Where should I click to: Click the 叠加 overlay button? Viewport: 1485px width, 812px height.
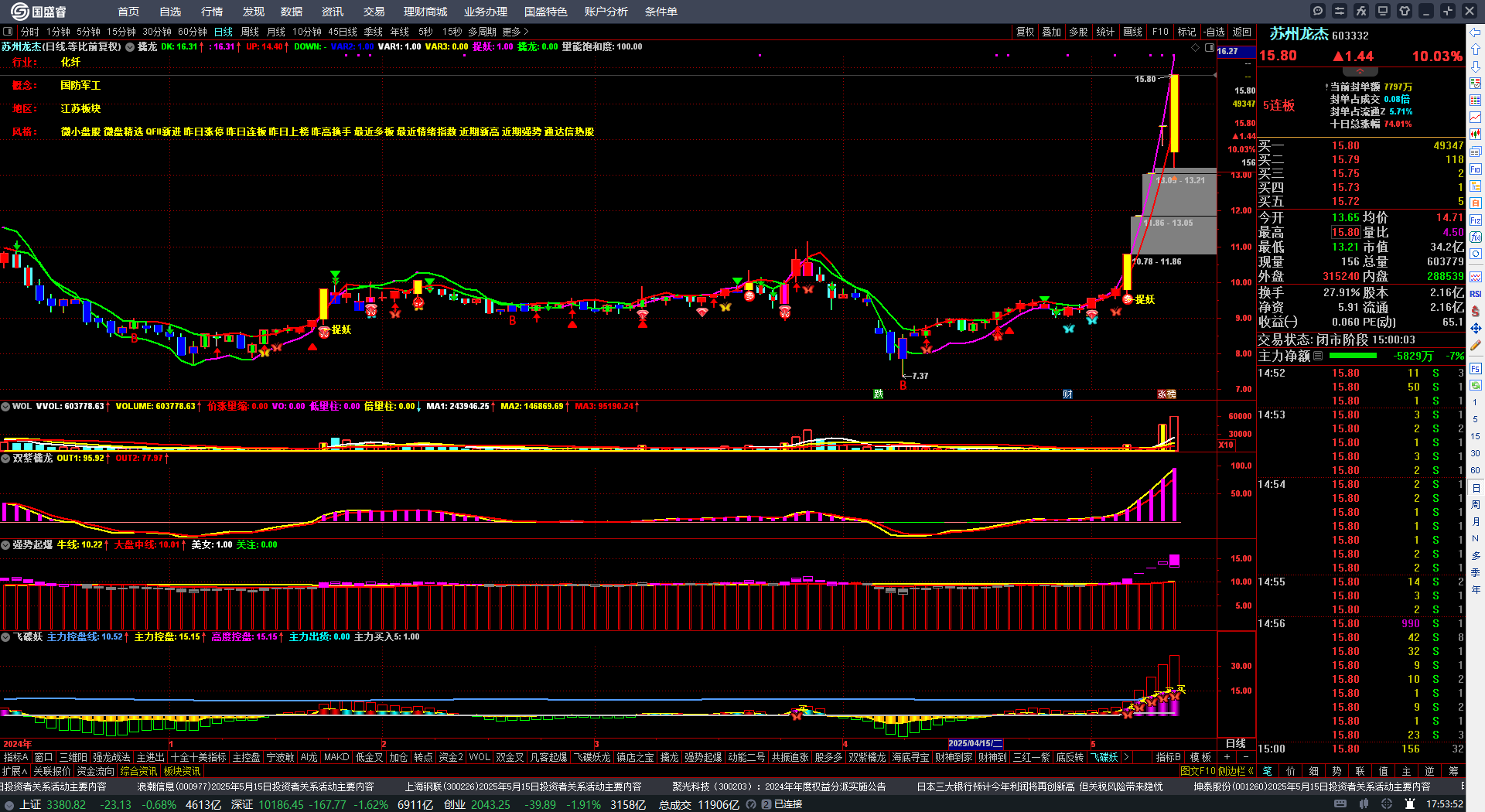click(1051, 32)
